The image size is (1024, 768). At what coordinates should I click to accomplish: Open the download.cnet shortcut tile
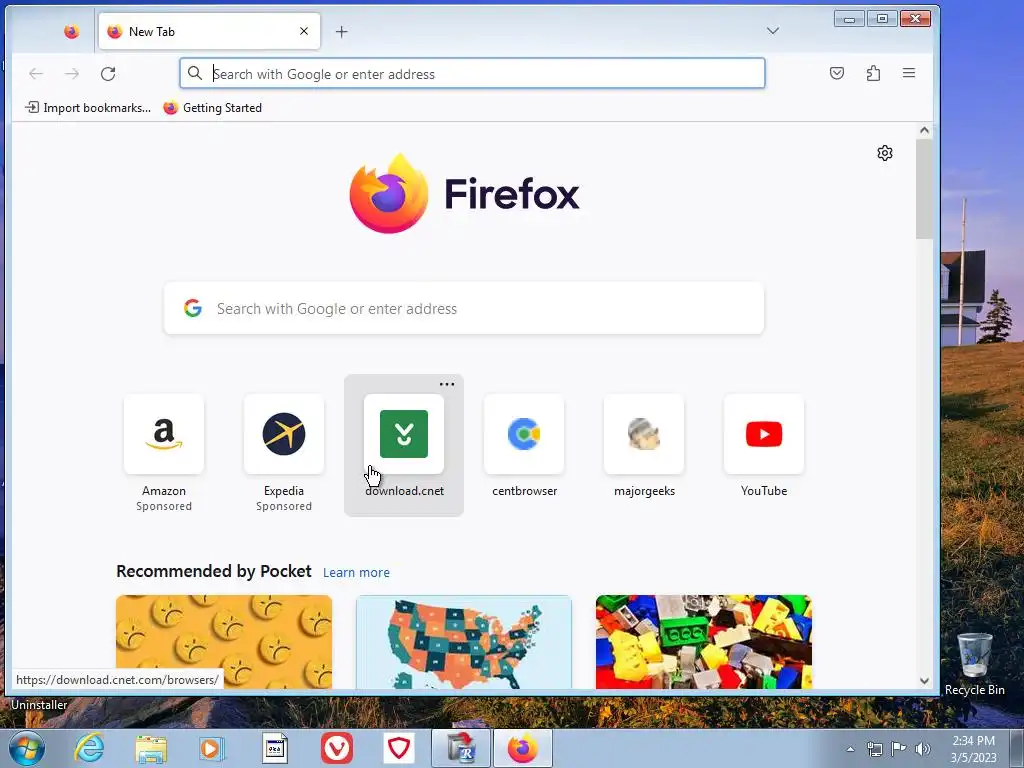pos(404,445)
